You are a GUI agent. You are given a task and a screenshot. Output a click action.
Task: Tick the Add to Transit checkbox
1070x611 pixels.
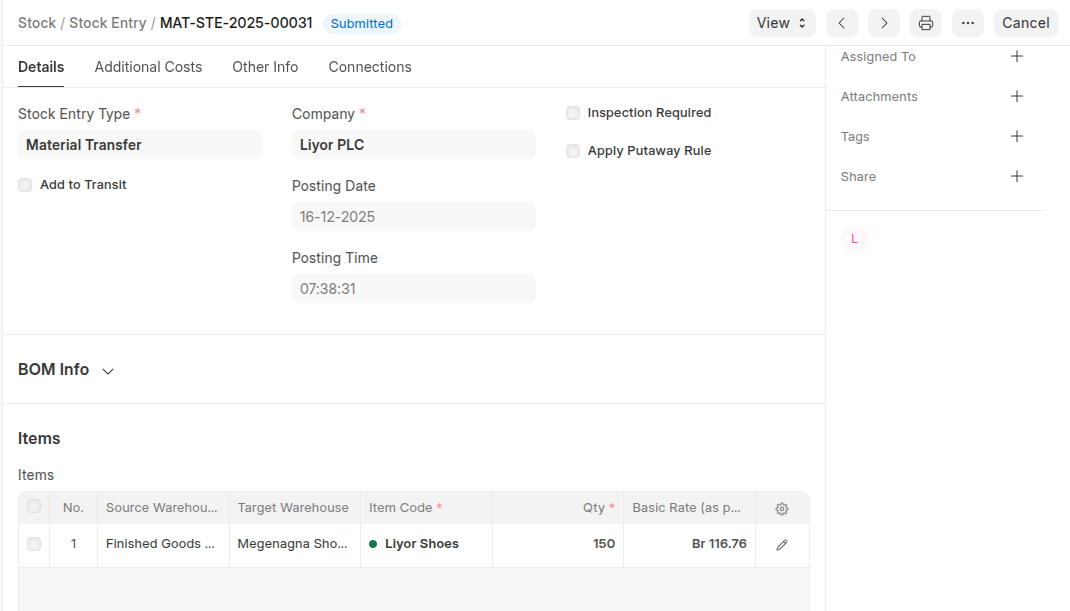(x=25, y=185)
